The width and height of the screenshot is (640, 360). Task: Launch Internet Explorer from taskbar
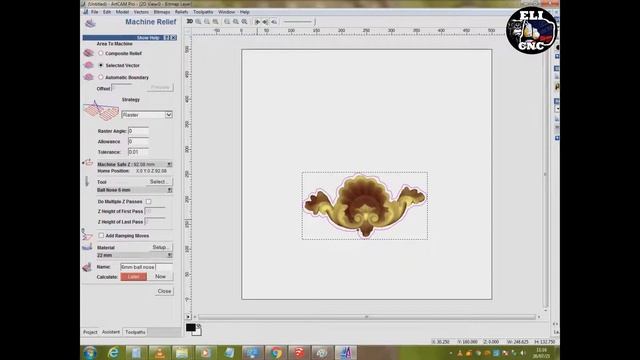[113, 353]
